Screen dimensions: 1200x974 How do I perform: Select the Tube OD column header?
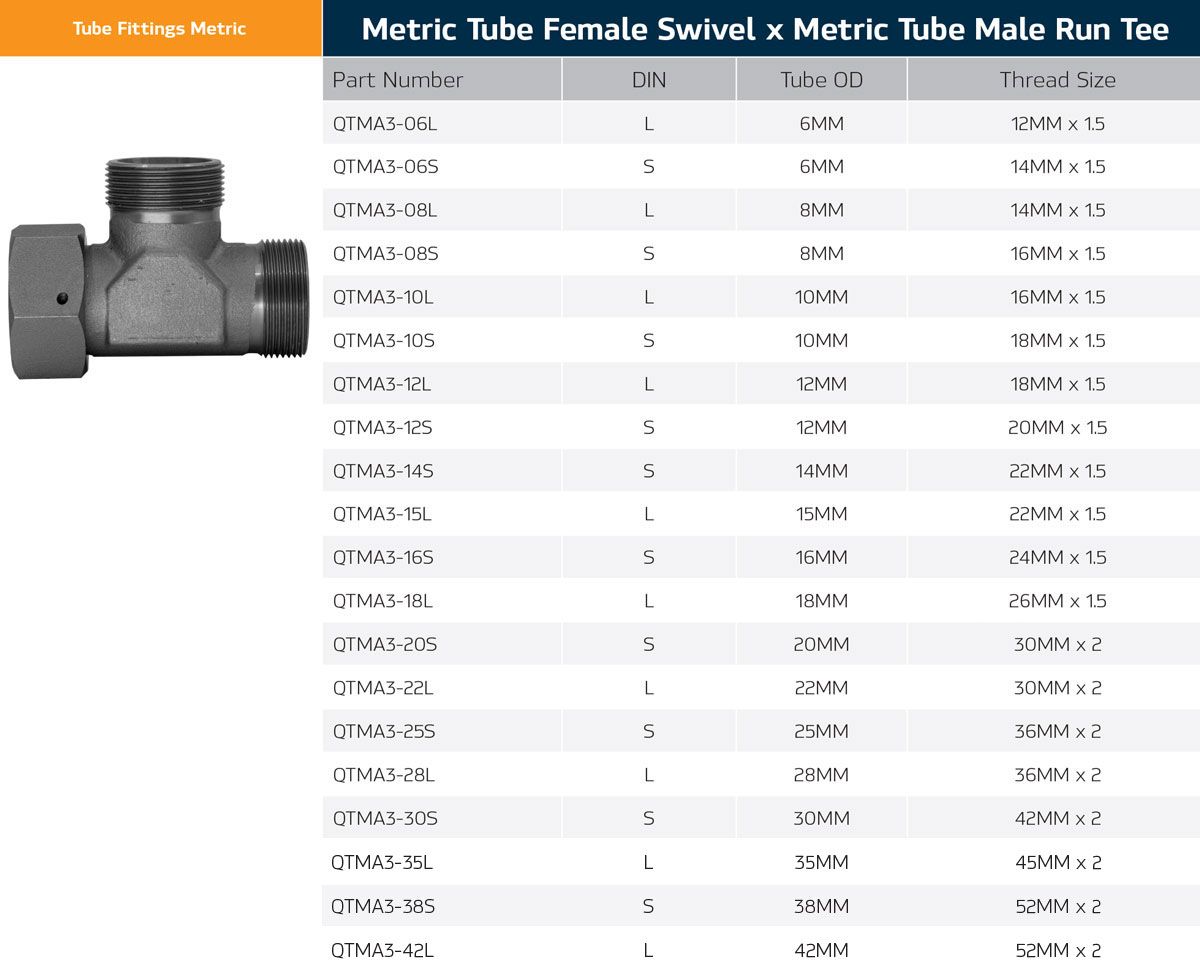pyautogui.click(x=821, y=80)
